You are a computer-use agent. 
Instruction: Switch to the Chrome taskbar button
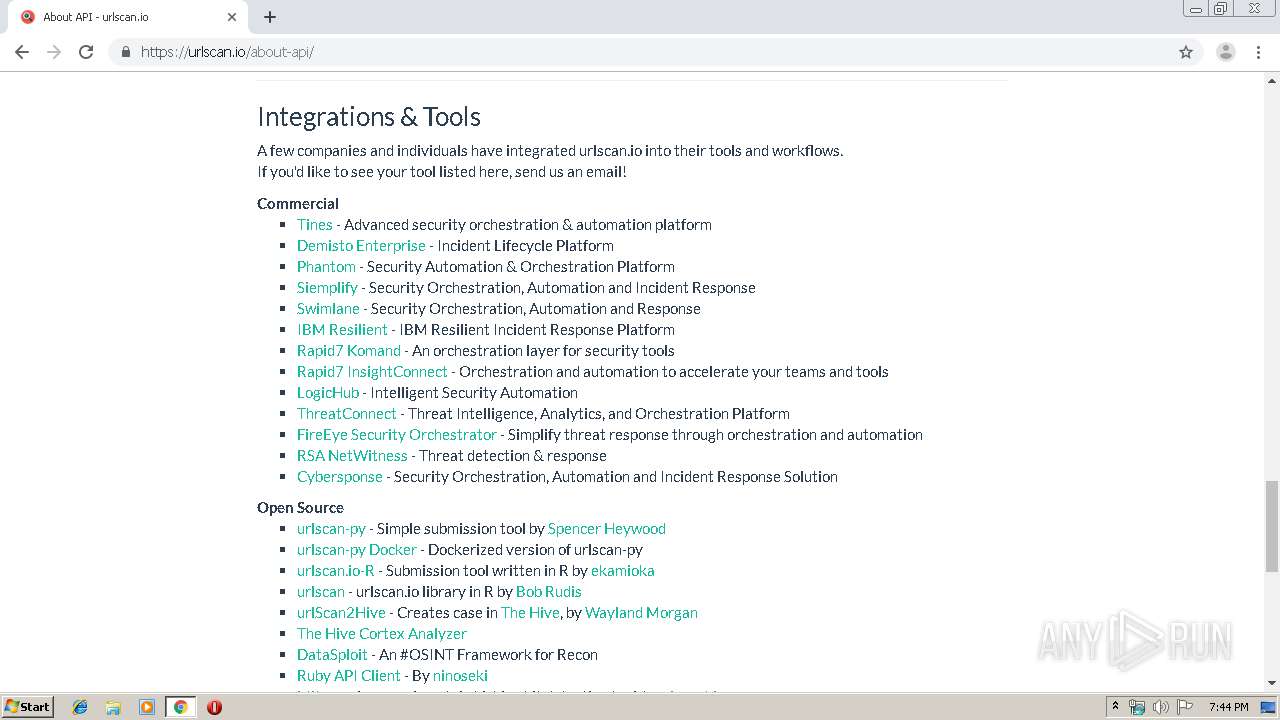click(180, 707)
